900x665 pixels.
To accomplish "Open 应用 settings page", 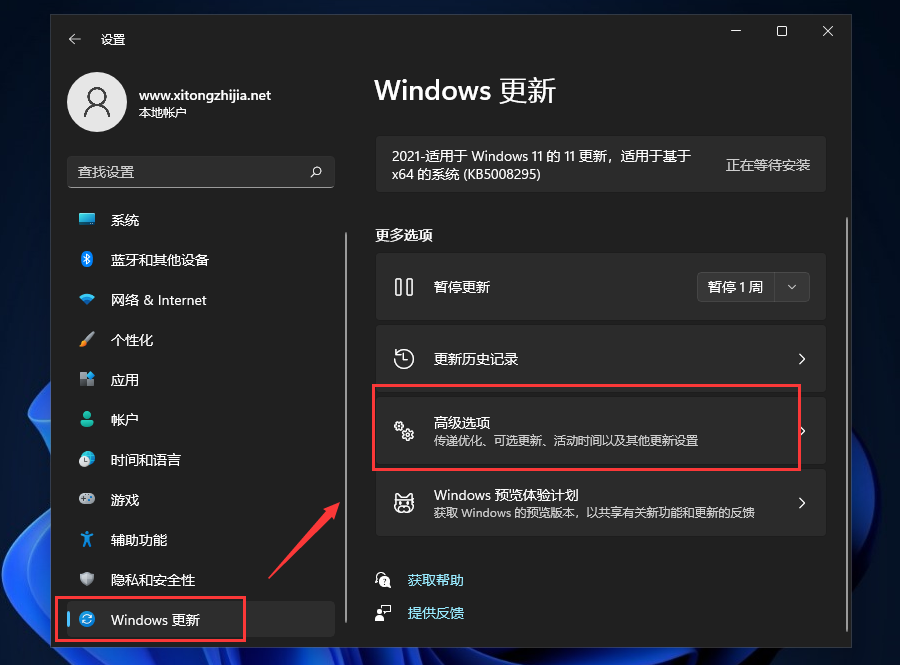I will (120, 380).
